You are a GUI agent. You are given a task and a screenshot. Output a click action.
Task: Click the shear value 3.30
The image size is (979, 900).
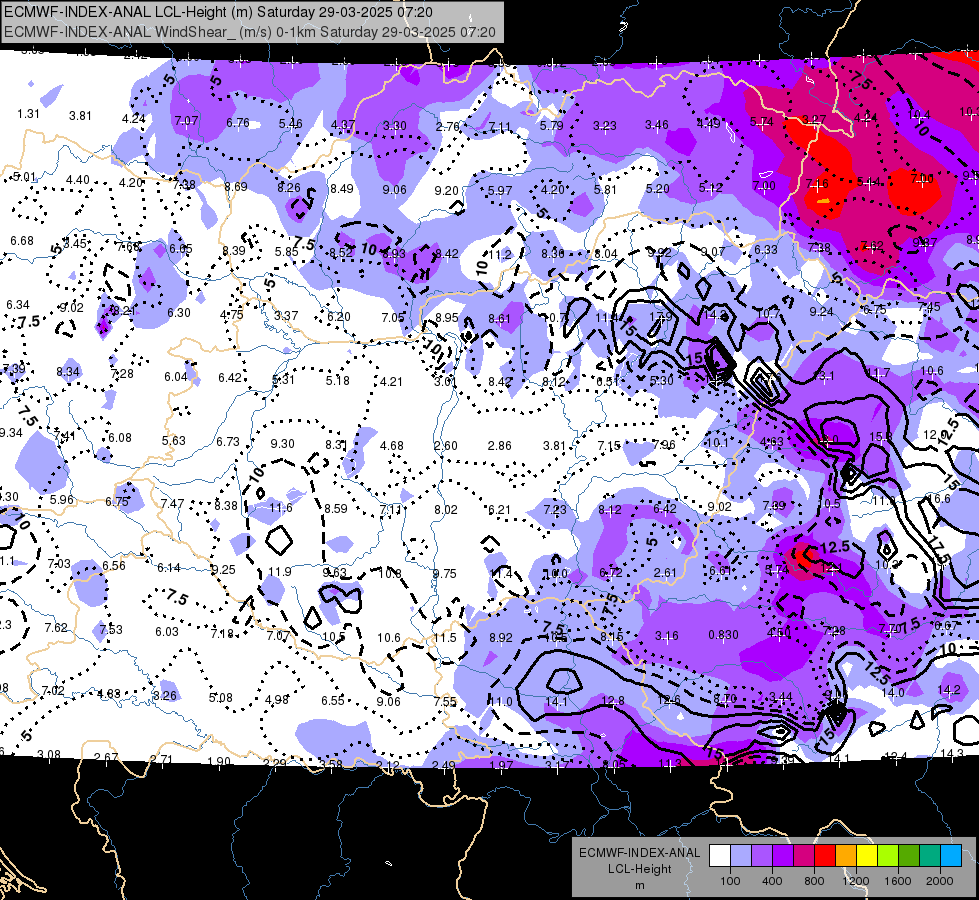395,126
